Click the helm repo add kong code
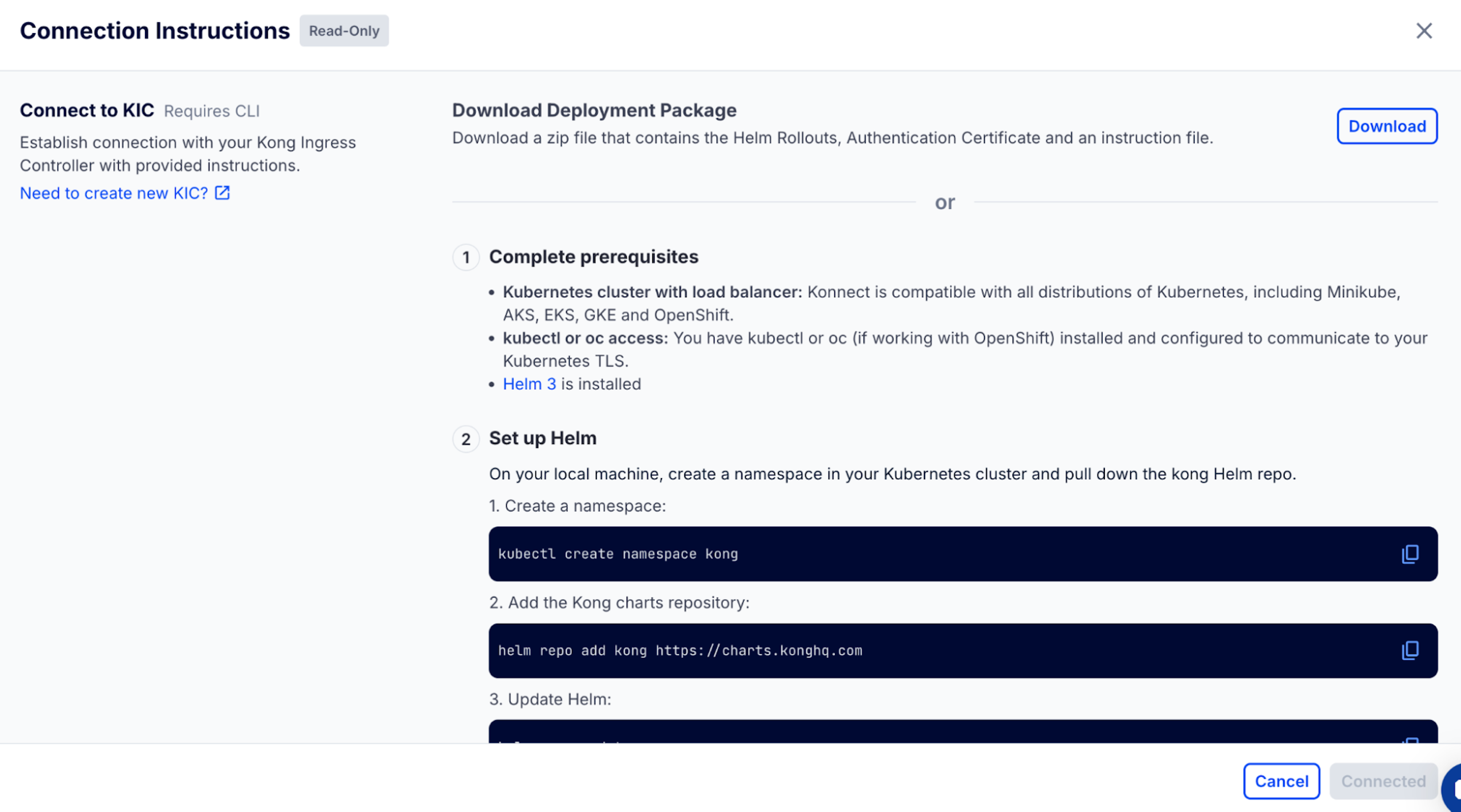 [680, 651]
